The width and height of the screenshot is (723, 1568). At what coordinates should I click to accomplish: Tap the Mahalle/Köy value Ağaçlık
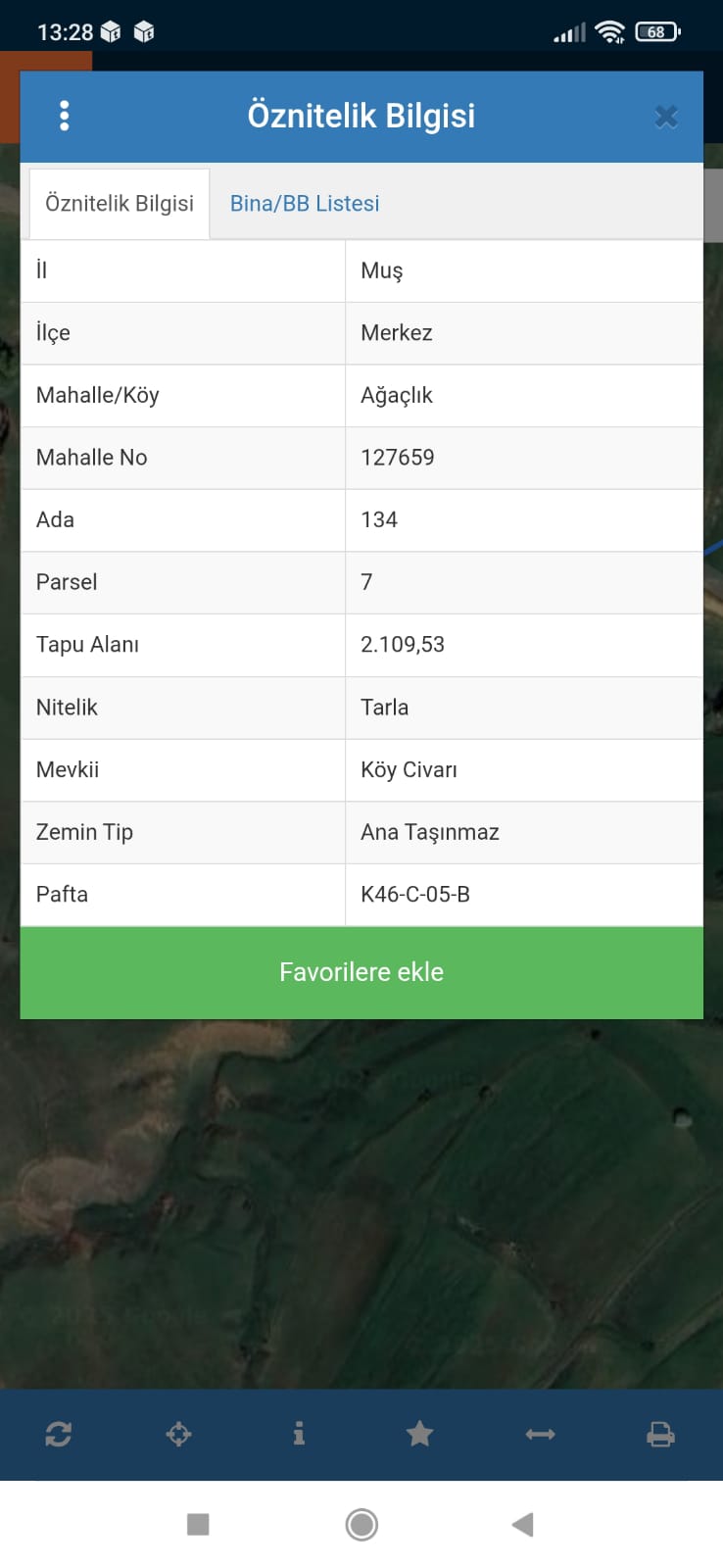[396, 395]
